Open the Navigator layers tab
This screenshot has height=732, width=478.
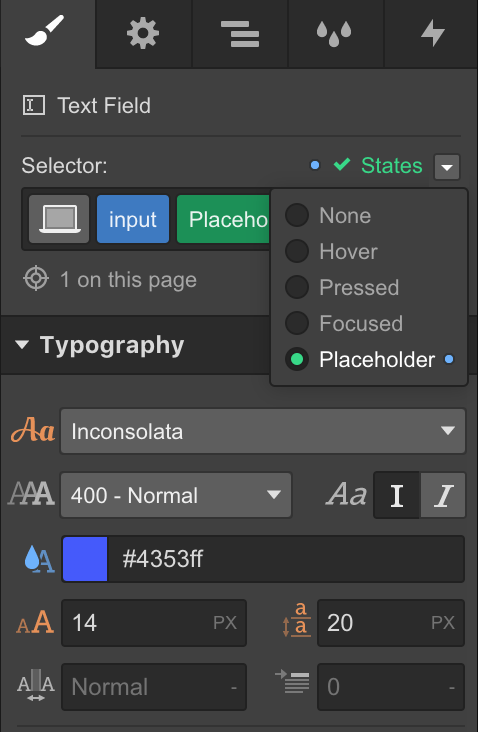pos(240,34)
